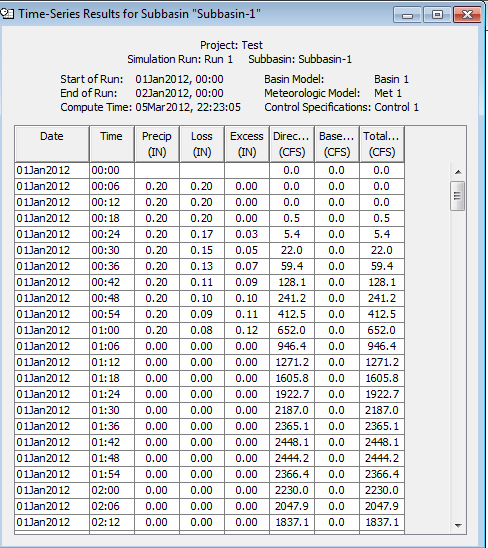Click the window icon in title bar
Screen dimensions: 488x548
(7, 14)
